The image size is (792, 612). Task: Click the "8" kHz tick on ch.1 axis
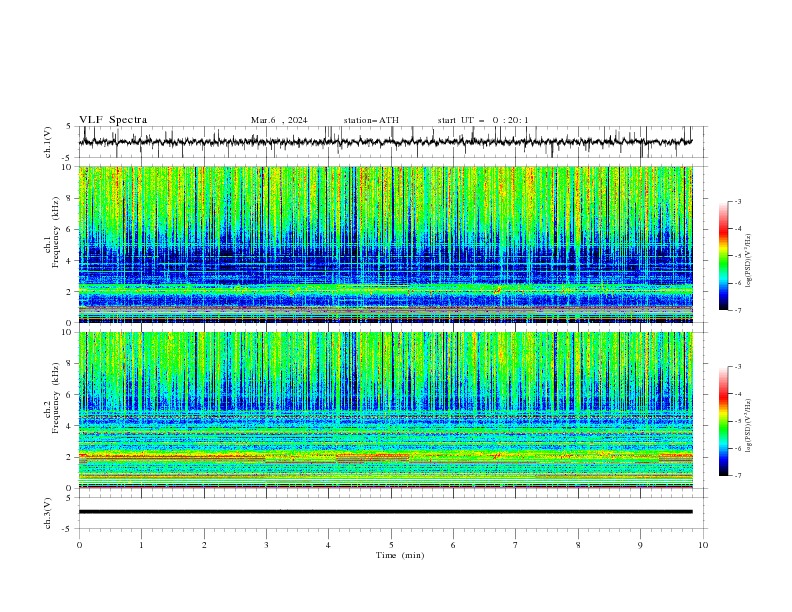pos(70,198)
